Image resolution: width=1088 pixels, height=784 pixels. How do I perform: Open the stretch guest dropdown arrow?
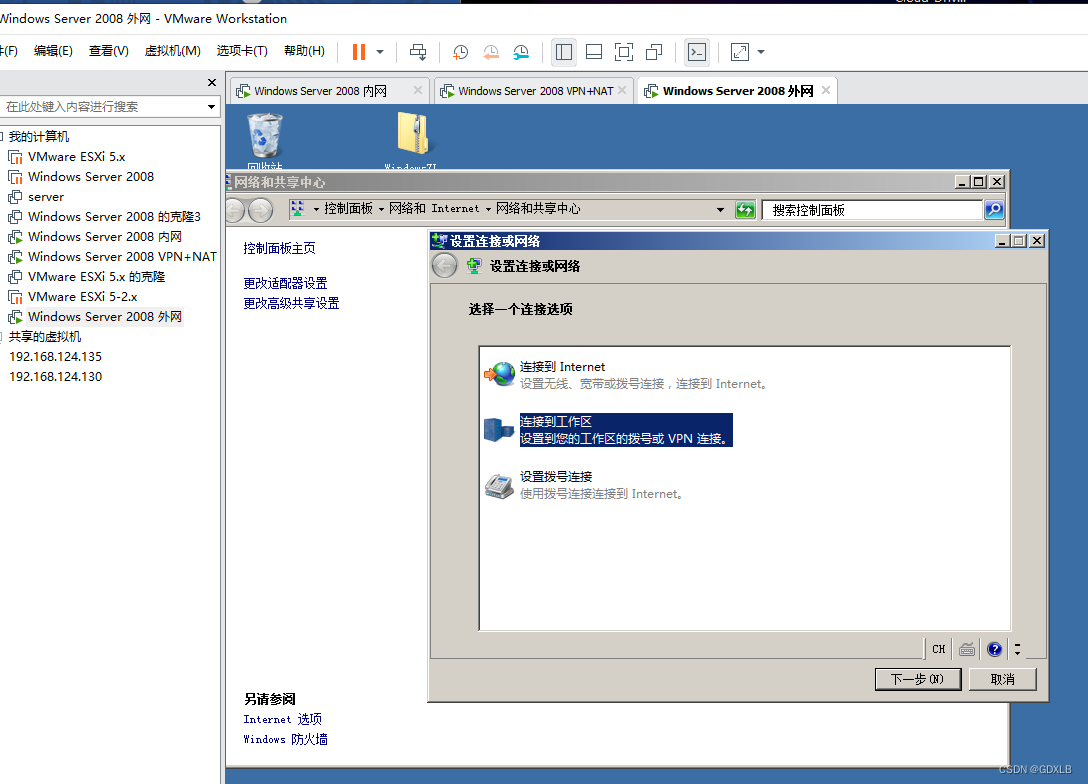tap(761, 52)
